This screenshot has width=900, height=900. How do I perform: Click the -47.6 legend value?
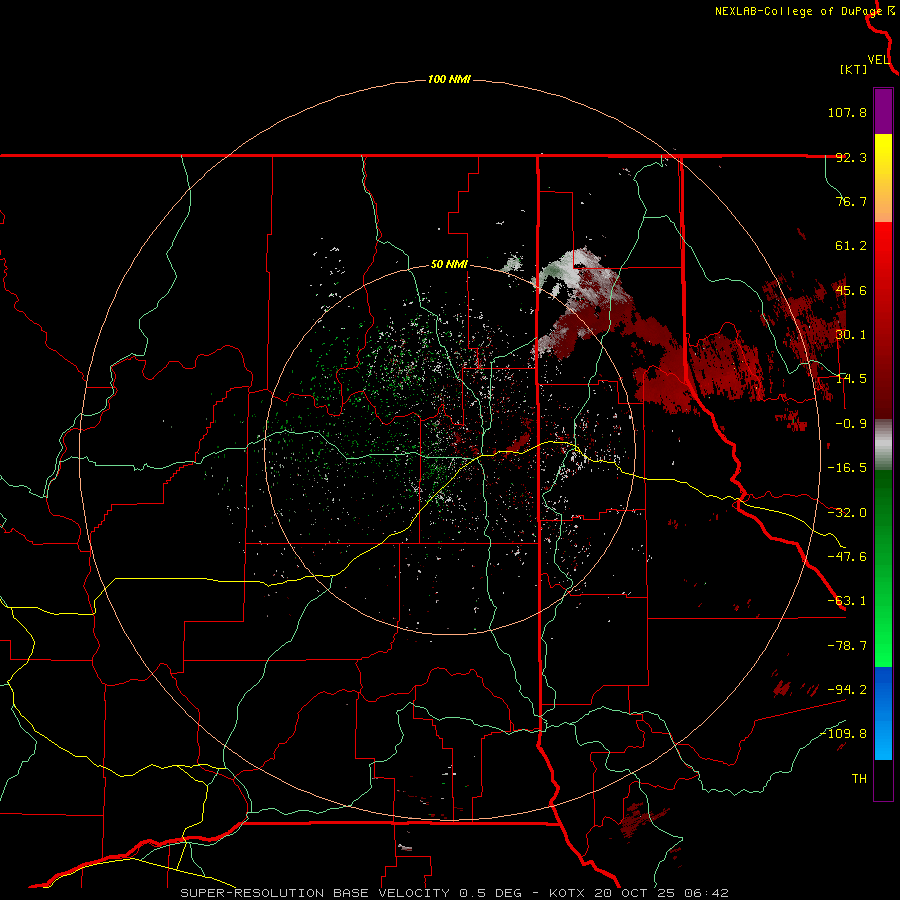pos(847,557)
